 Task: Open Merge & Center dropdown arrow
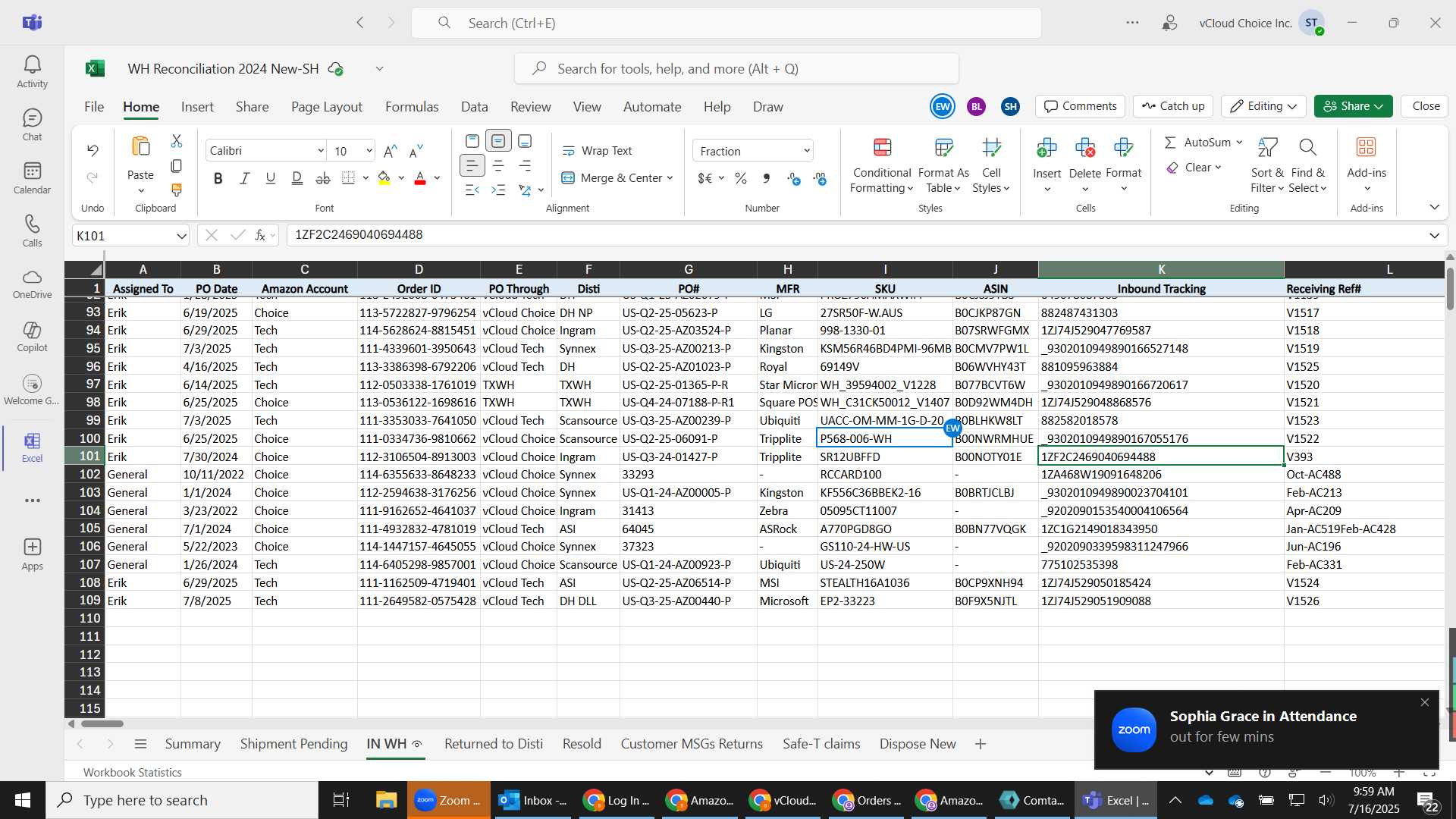click(670, 178)
